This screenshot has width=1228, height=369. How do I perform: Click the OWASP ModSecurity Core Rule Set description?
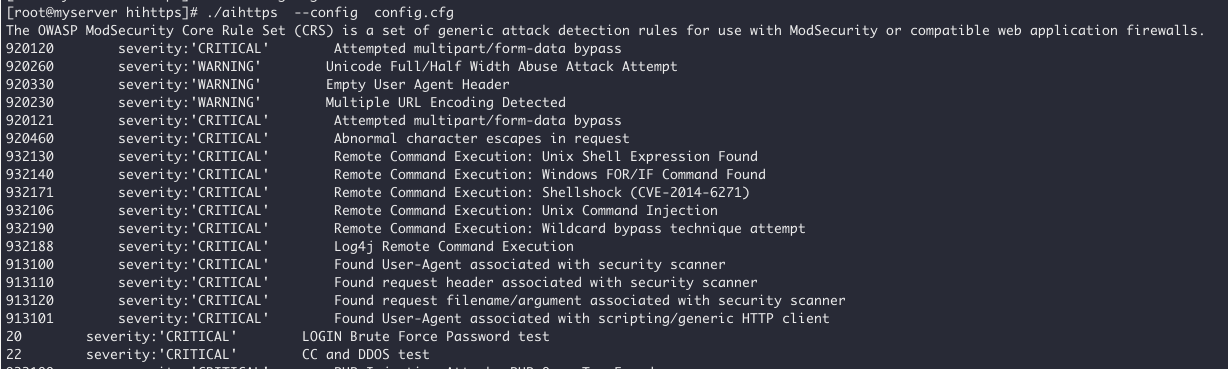[x=606, y=31]
